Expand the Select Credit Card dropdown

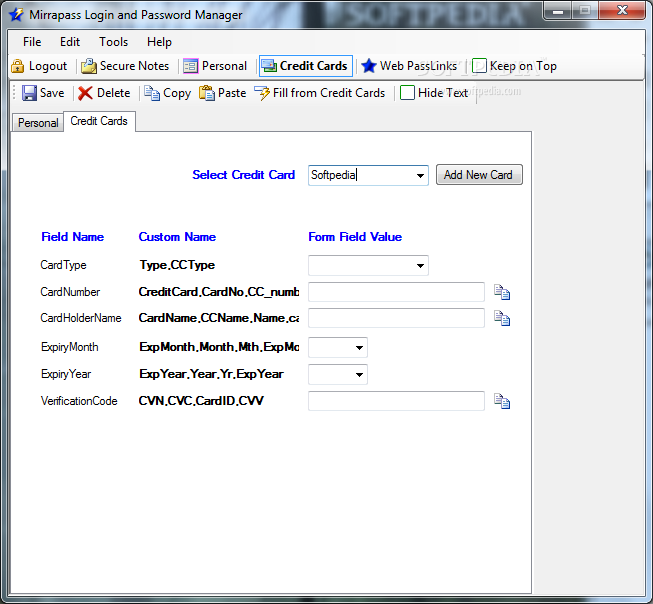point(420,175)
